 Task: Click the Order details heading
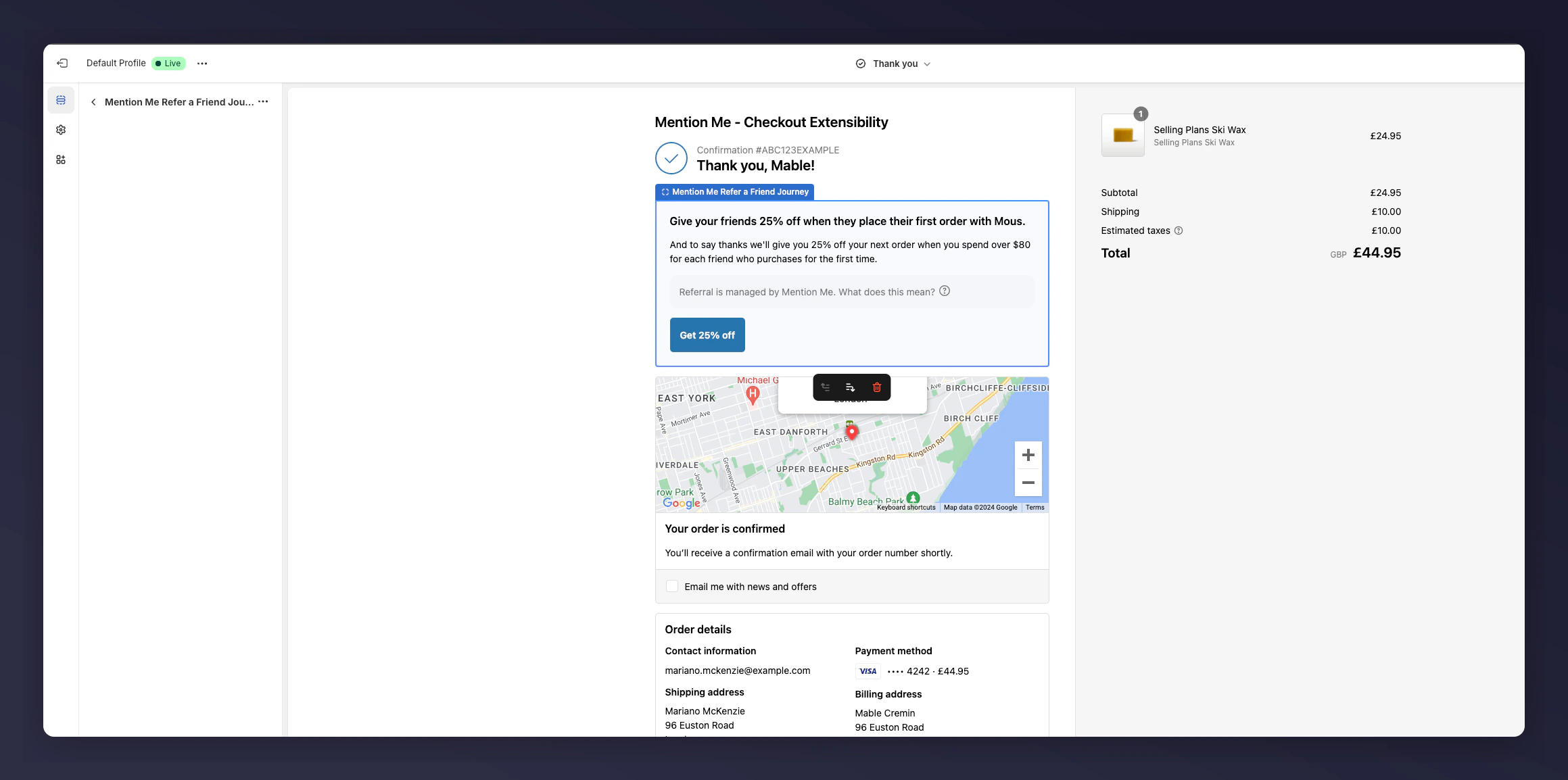[x=698, y=629]
